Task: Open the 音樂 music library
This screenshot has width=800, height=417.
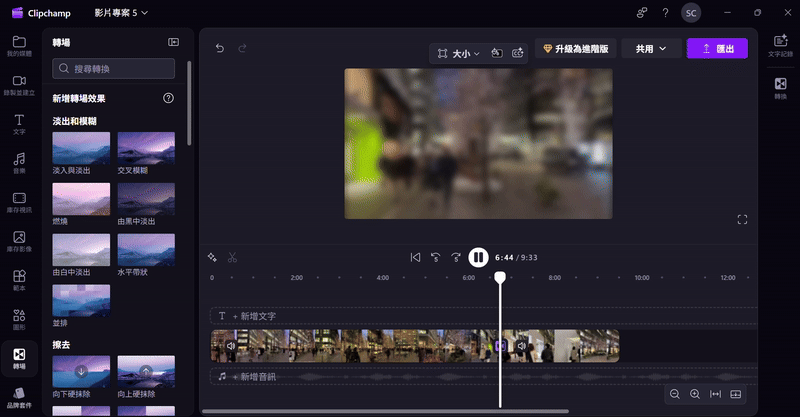Action: [x=19, y=163]
